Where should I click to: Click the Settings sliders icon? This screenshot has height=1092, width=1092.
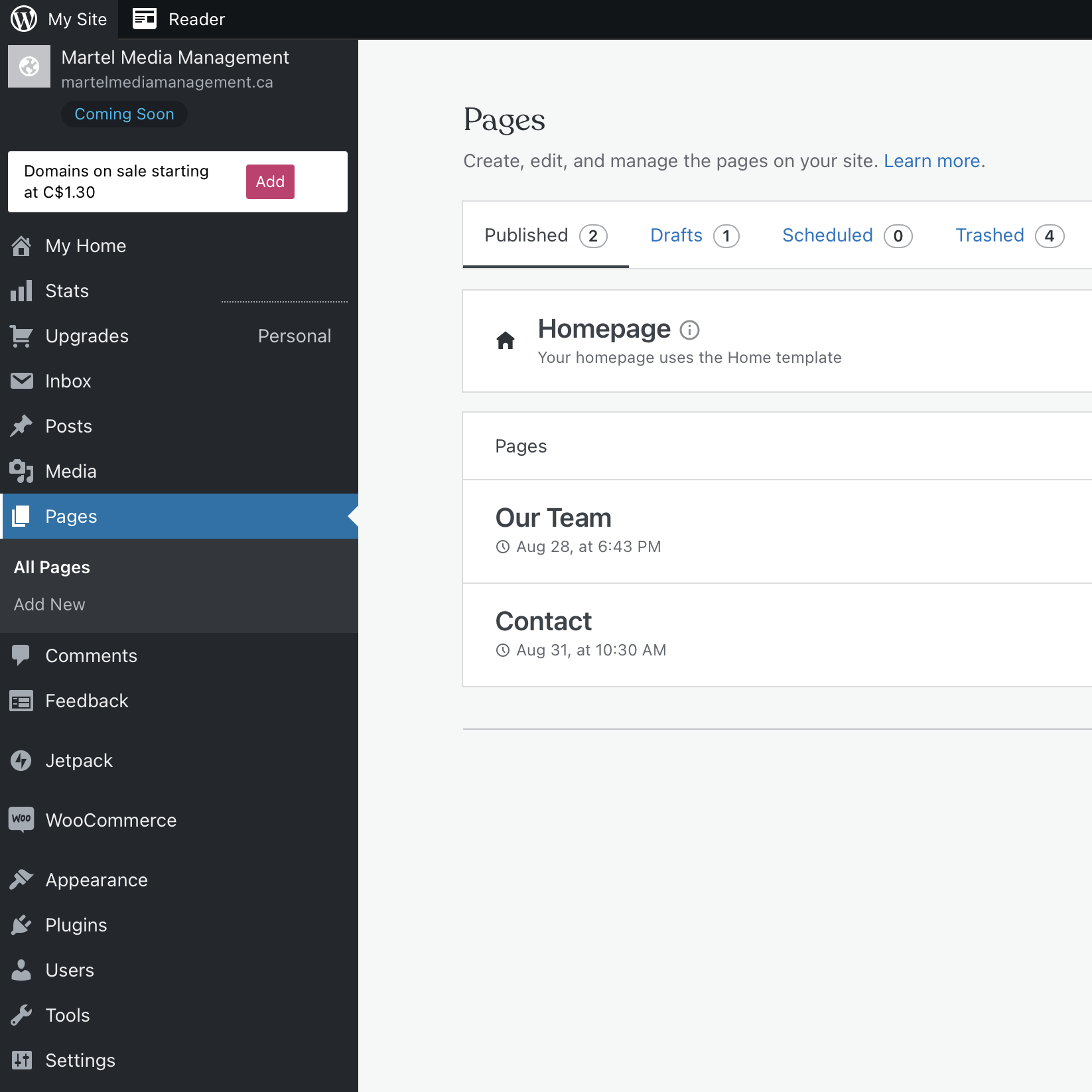click(x=21, y=1060)
